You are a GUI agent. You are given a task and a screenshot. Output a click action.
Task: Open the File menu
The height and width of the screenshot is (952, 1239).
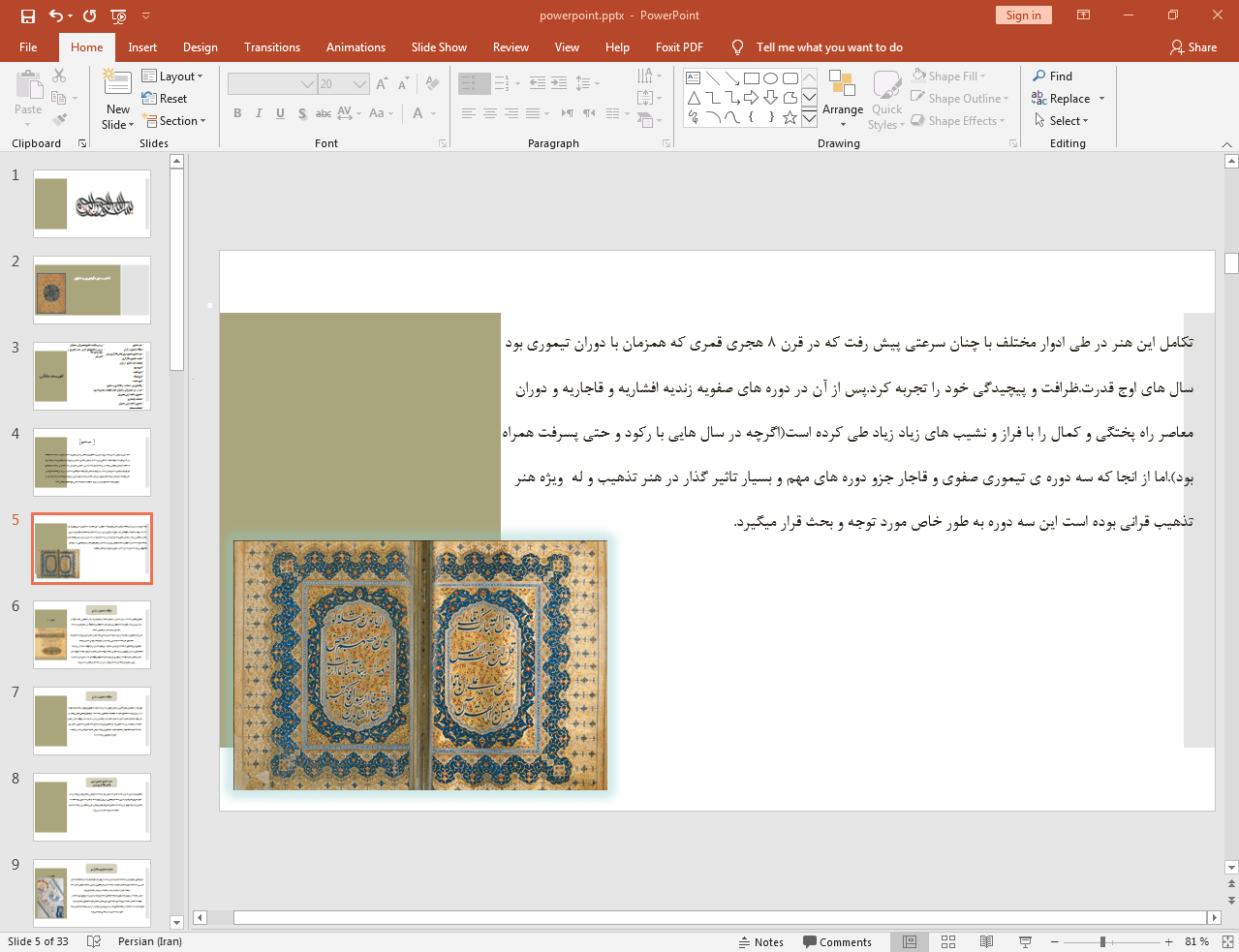(x=28, y=47)
